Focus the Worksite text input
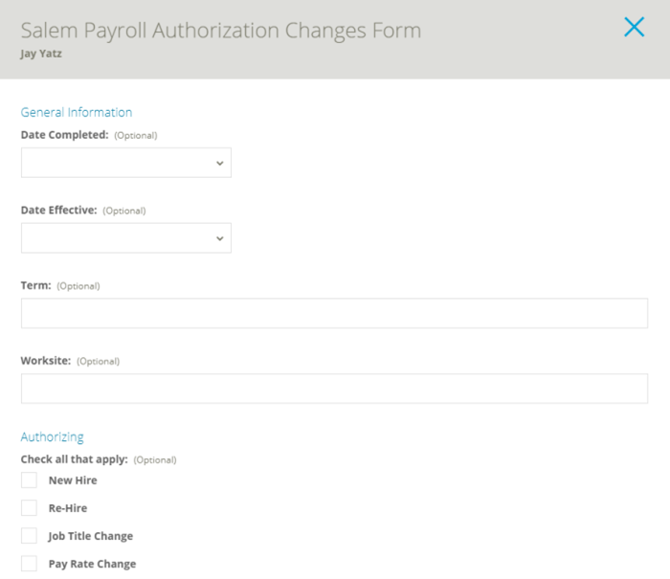Viewport: 670px width, 579px height. 334,388
